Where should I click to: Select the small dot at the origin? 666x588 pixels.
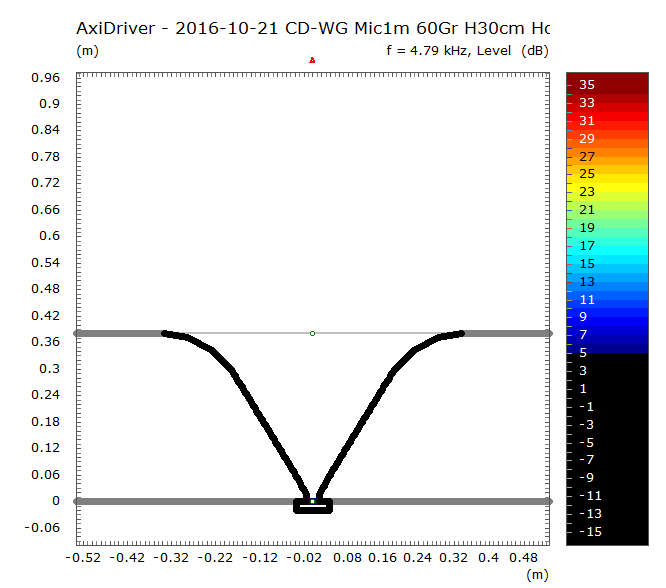click(312, 501)
